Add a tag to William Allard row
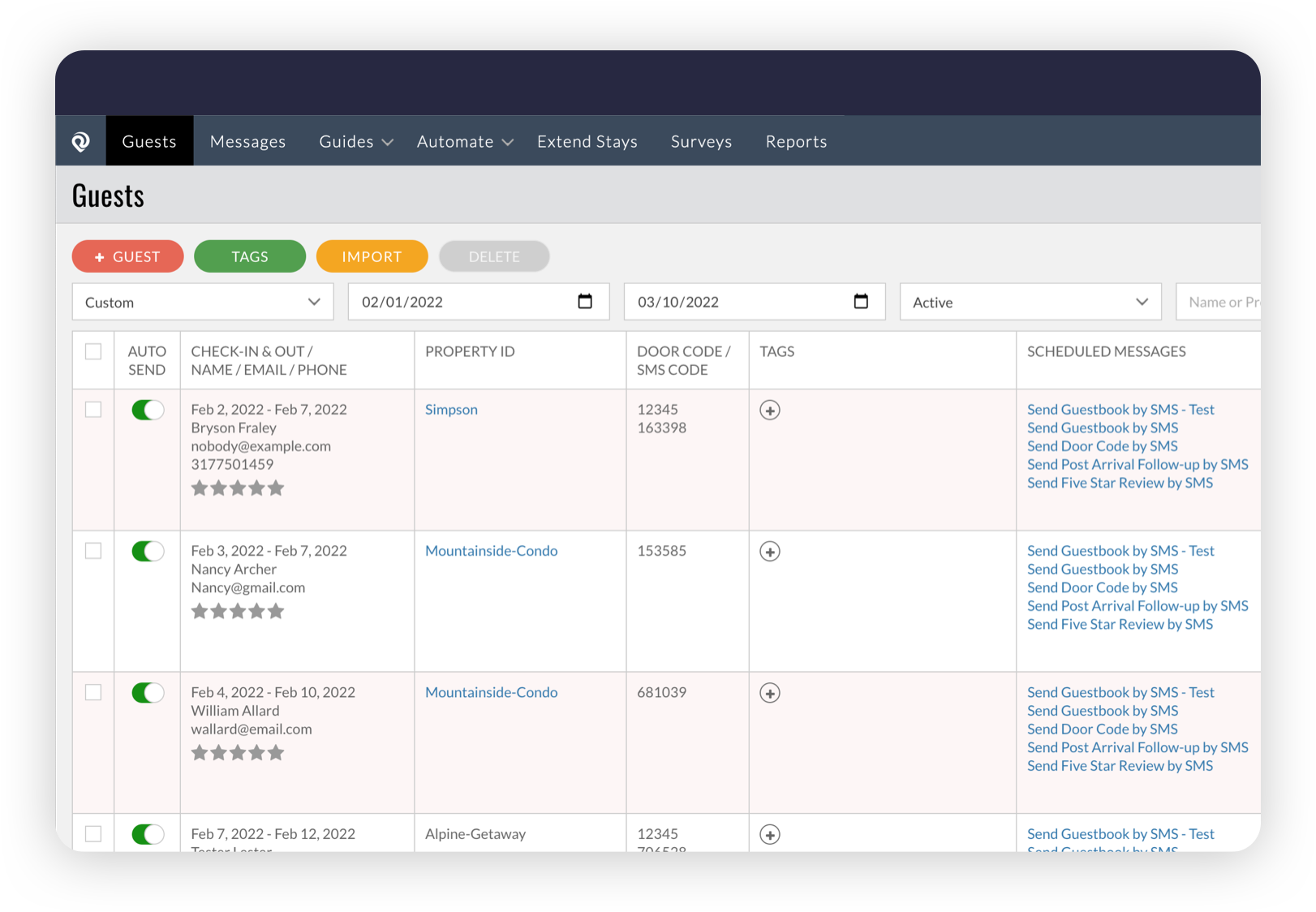Image resolution: width=1316 pixels, height=912 pixels. 770,693
